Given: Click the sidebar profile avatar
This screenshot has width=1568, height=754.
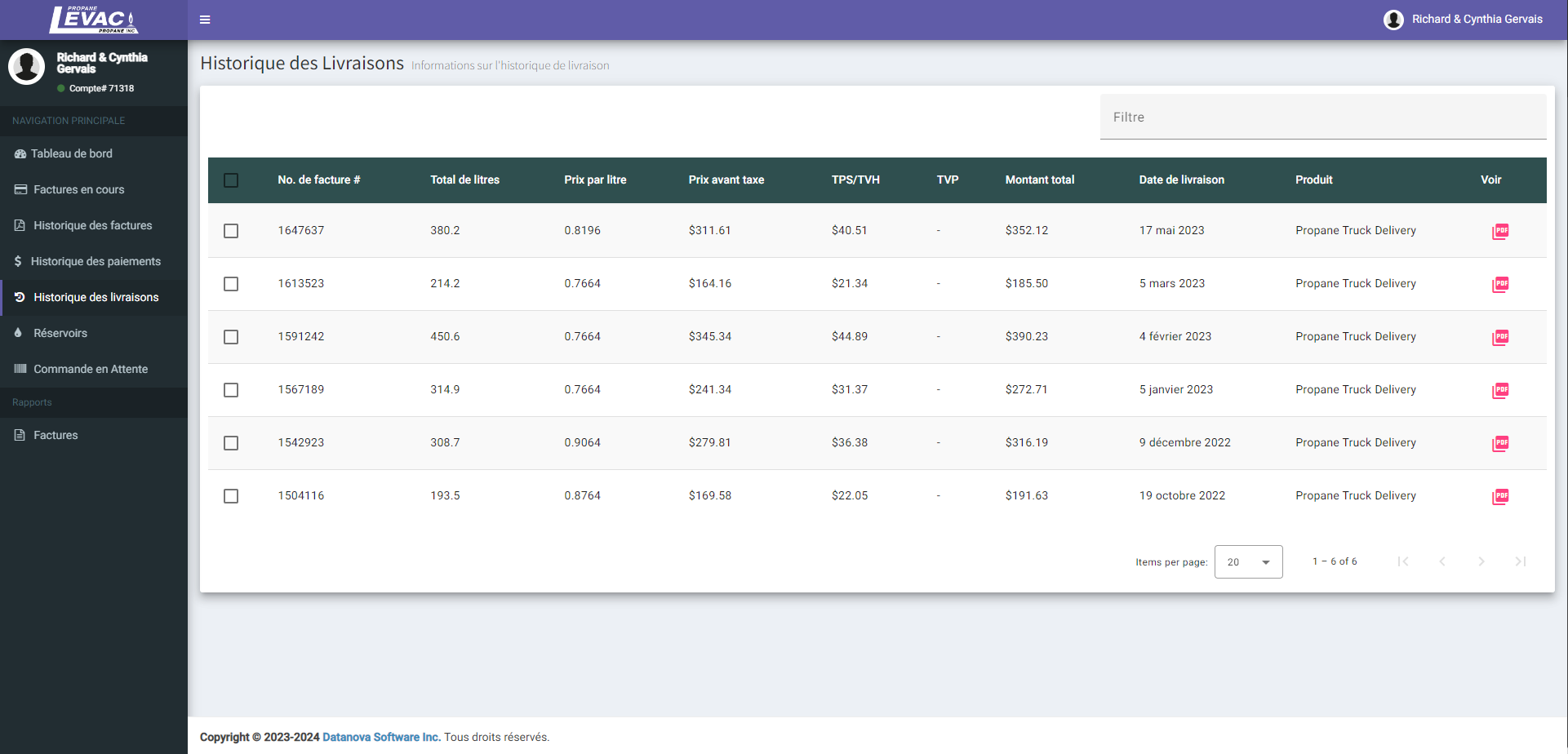Looking at the screenshot, I should pyautogui.click(x=26, y=66).
